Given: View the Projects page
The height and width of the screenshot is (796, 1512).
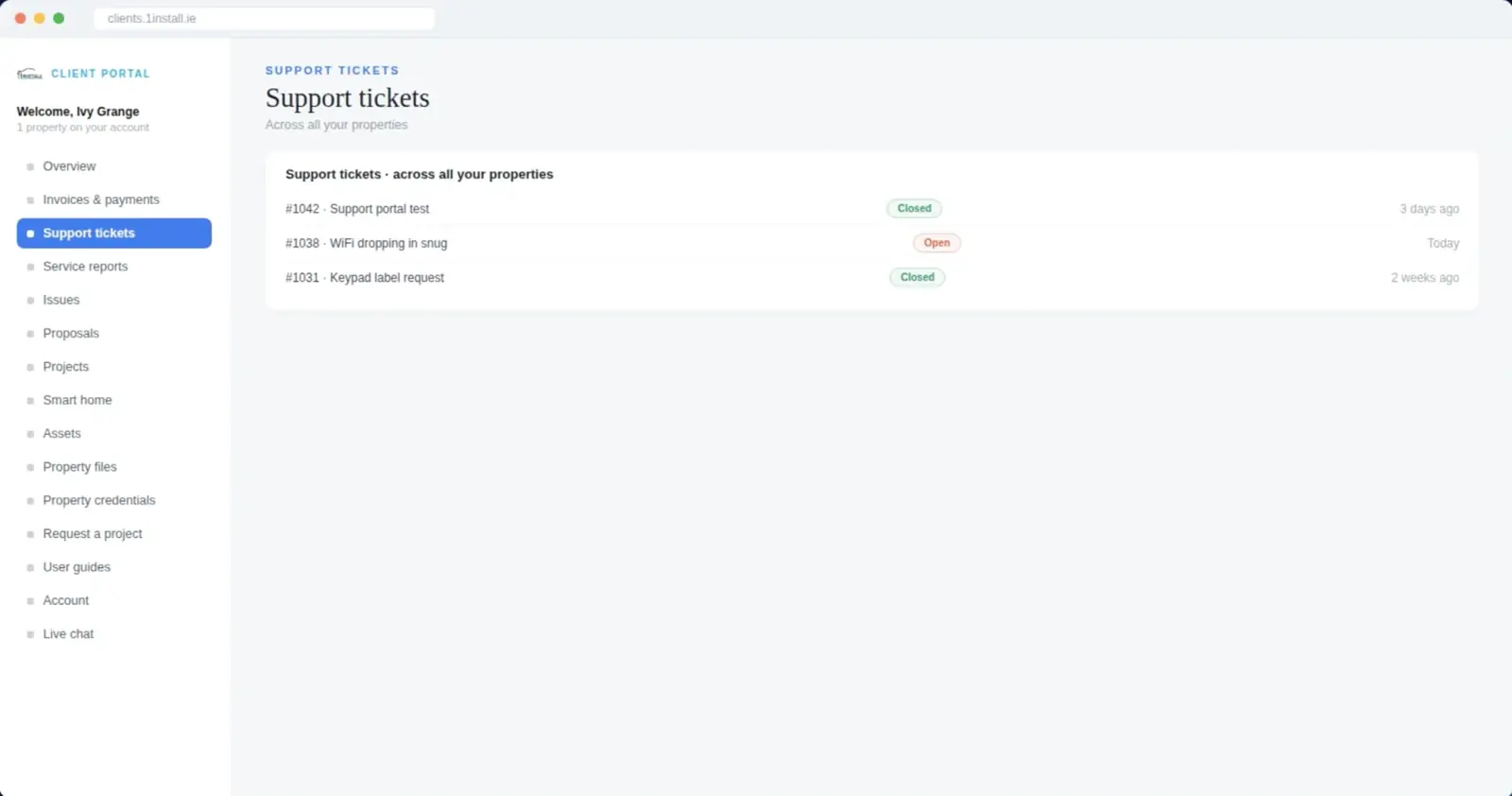Looking at the screenshot, I should [114, 367].
